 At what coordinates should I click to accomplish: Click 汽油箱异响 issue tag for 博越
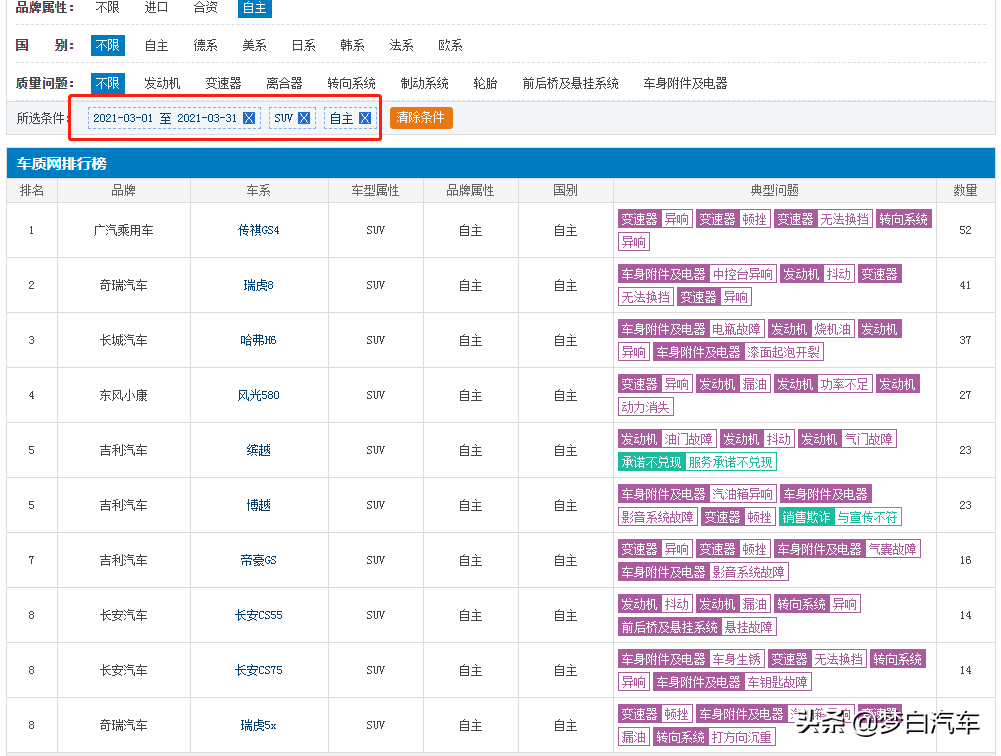(x=742, y=494)
